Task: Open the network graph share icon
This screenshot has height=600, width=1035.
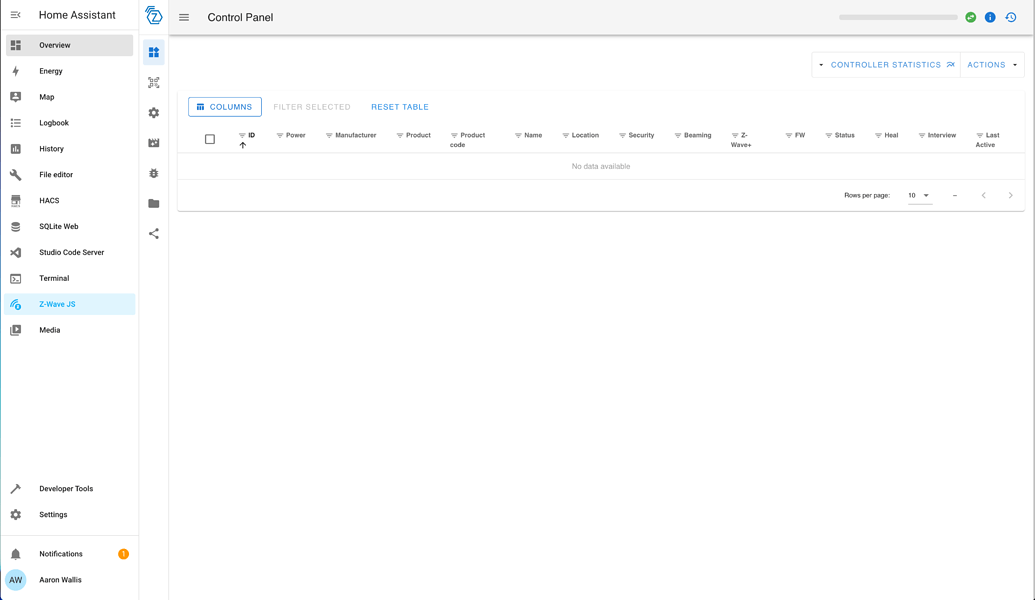Action: 153,233
